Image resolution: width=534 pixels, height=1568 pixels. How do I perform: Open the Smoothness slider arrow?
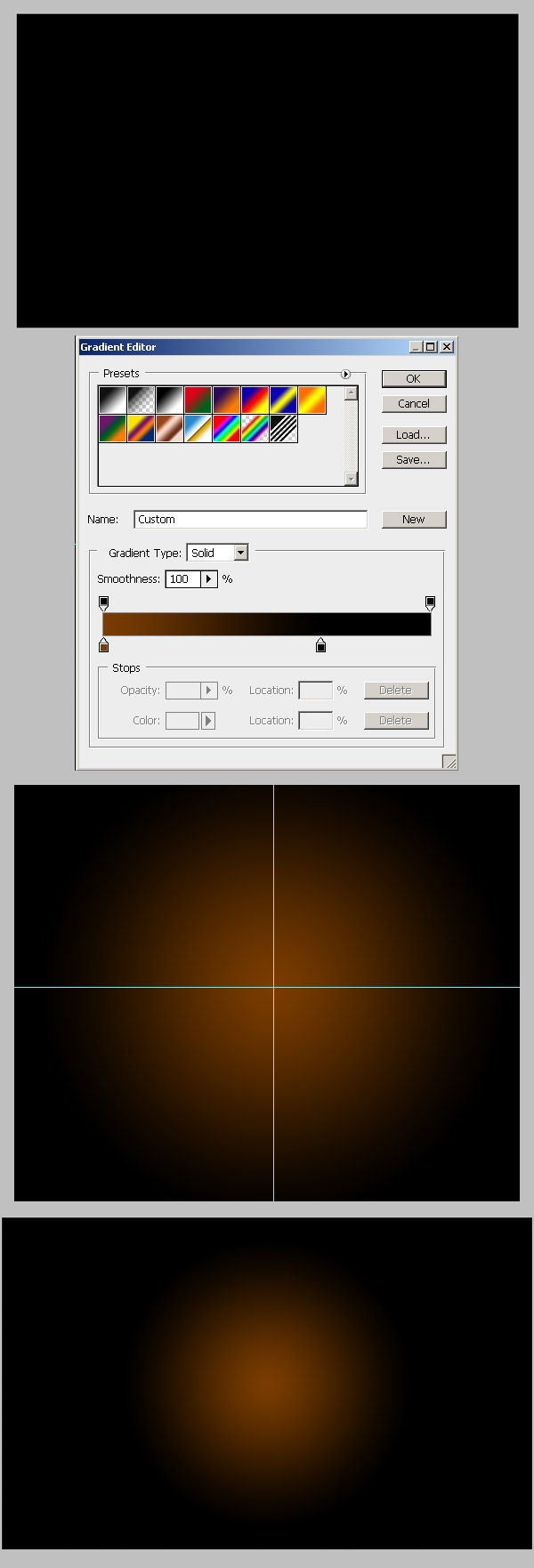[209, 578]
